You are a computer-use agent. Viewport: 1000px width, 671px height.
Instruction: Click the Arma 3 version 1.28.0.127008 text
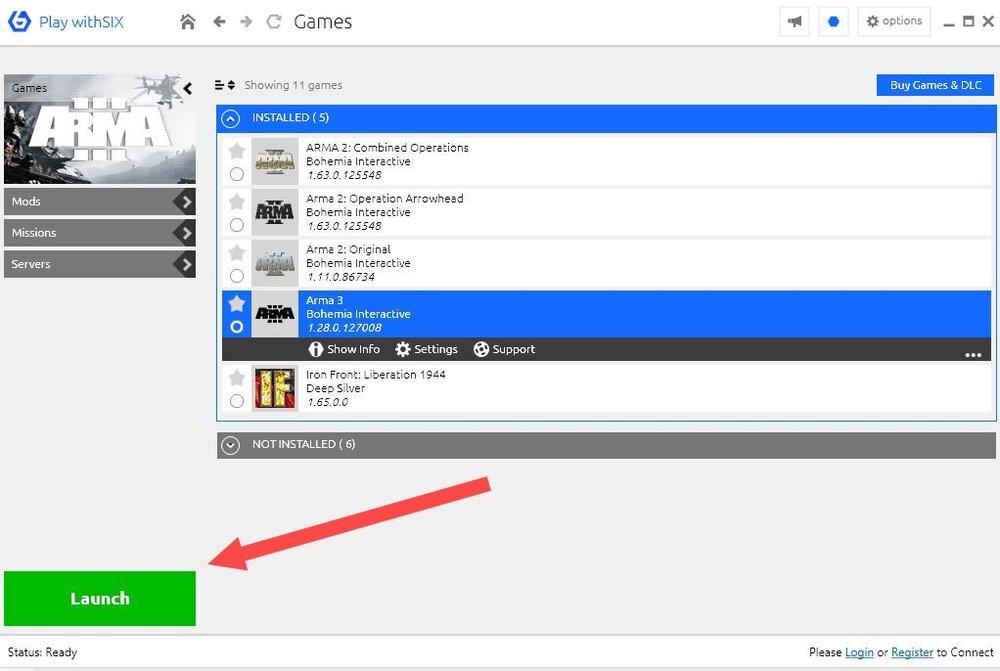(x=344, y=328)
